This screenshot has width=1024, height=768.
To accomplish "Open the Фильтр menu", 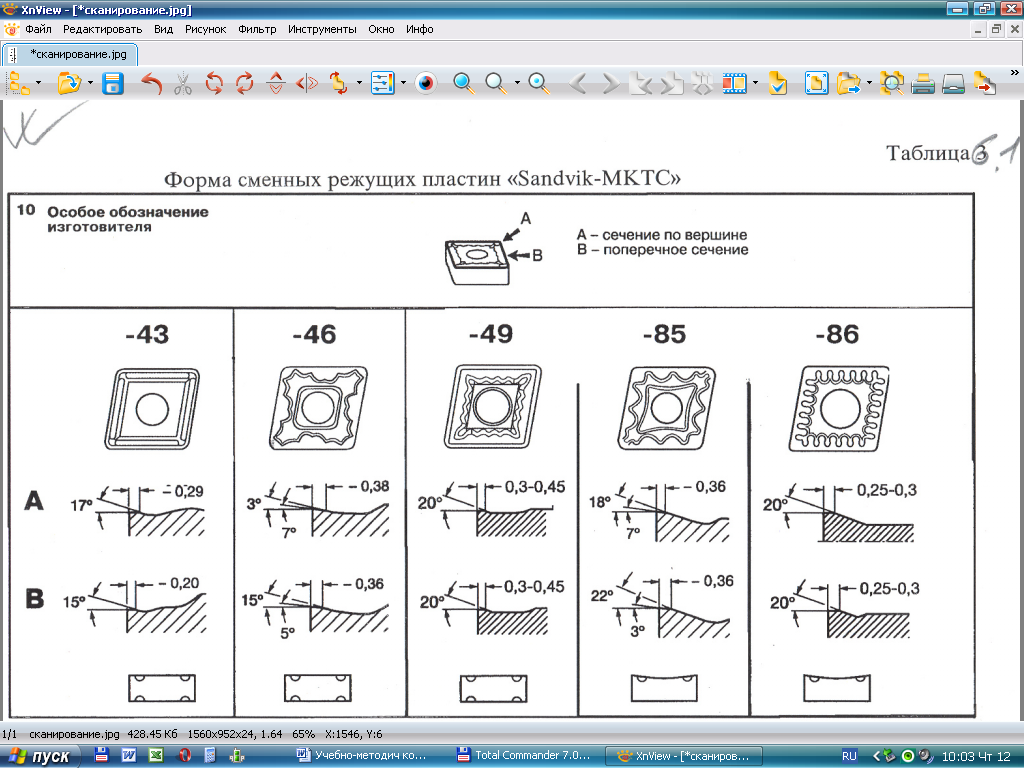I will [257, 29].
